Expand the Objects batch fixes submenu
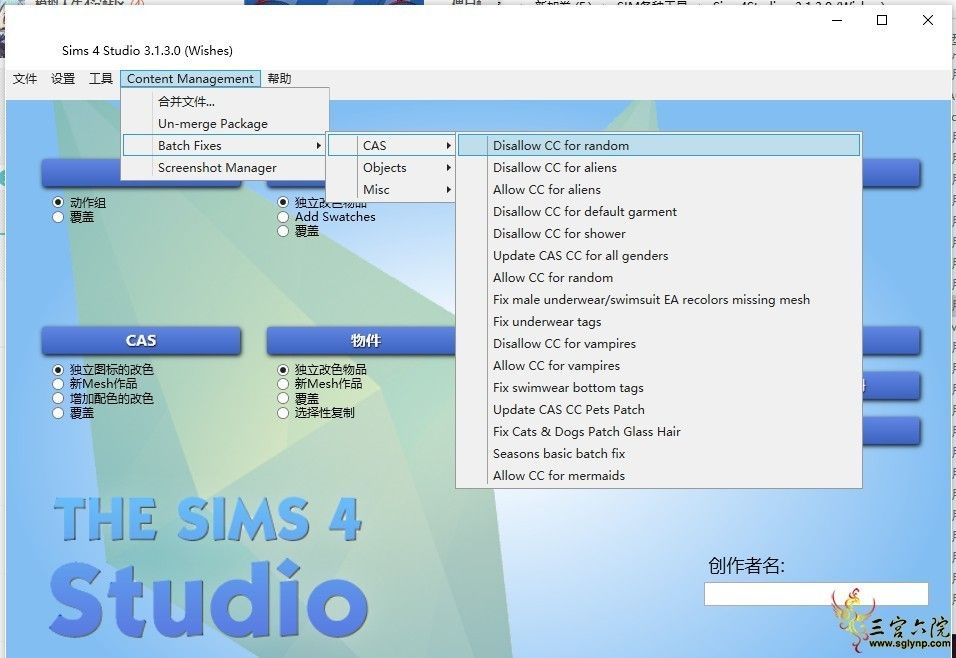The width and height of the screenshot is (956, 658). pyautogui.click(x=391, y=168)
